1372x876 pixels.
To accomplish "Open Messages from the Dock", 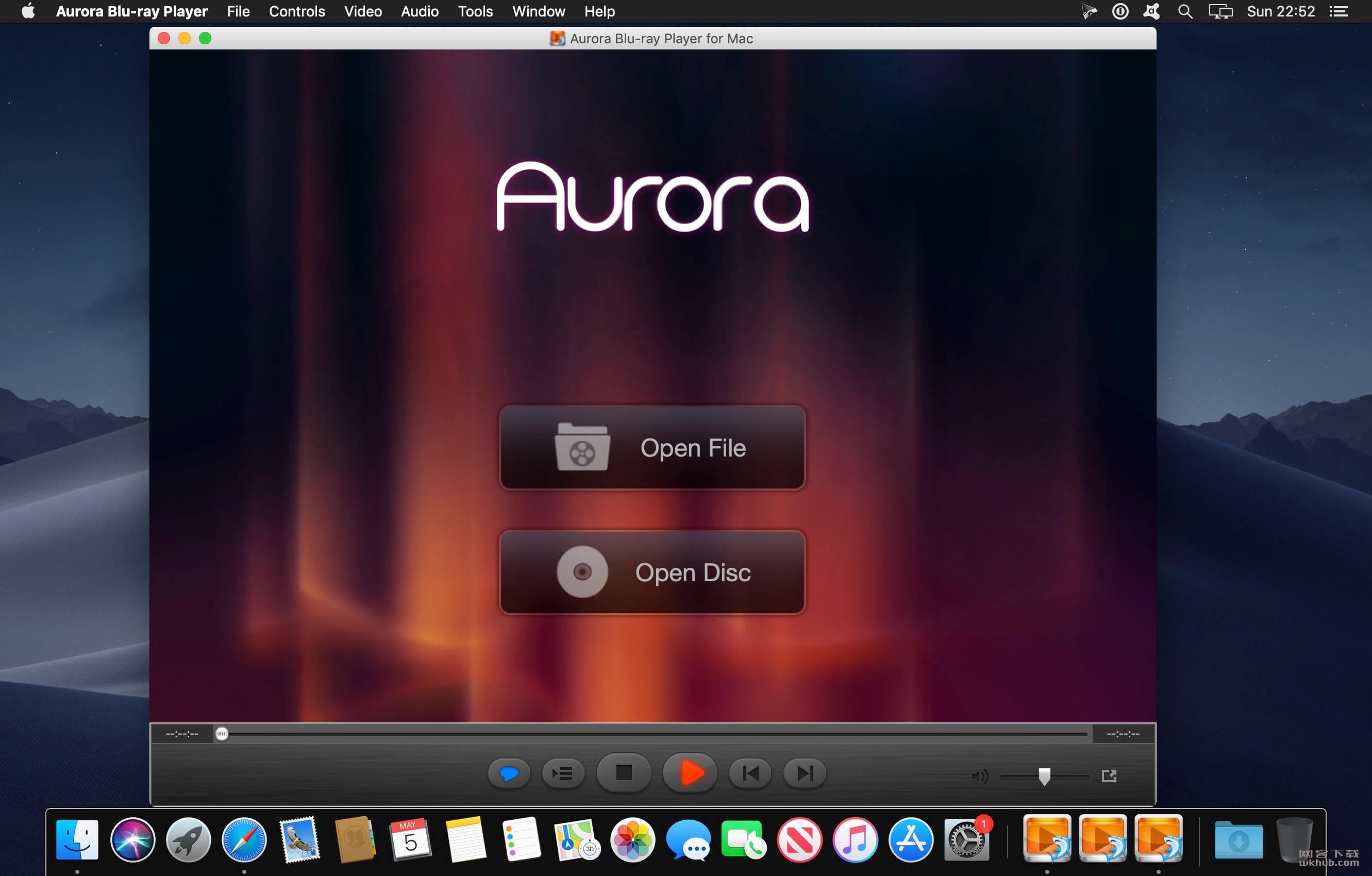I will tap(688, 839).
